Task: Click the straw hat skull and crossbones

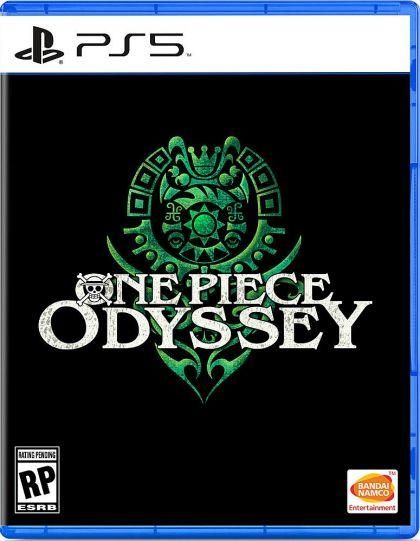Action: (x=94, y=289)
